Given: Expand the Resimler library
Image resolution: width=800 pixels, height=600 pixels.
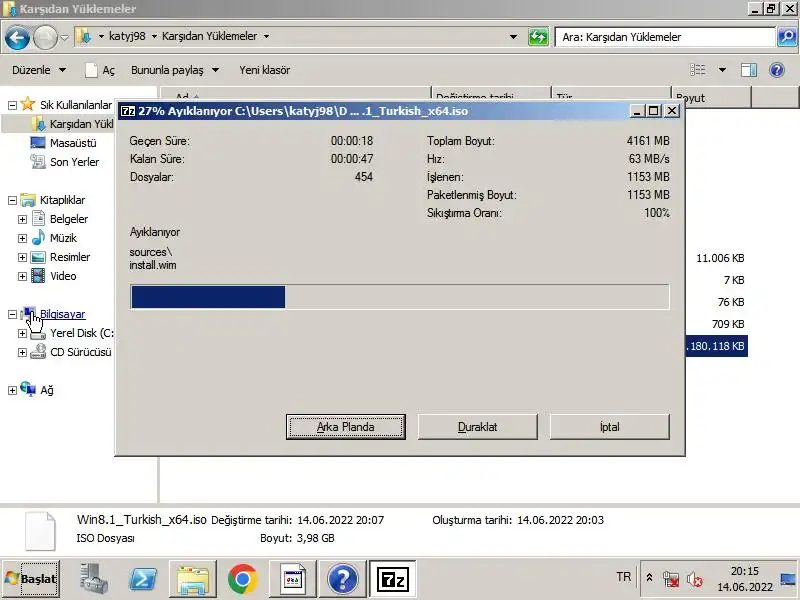Looking at the screenshot, I should coord(22,257).
